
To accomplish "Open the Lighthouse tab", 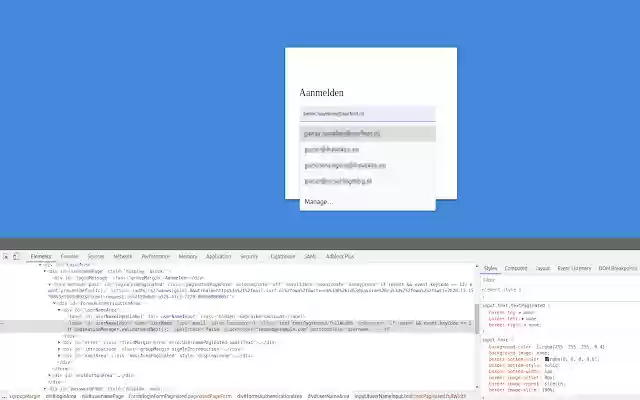I will pyautogui.click(x=282, y=257).
